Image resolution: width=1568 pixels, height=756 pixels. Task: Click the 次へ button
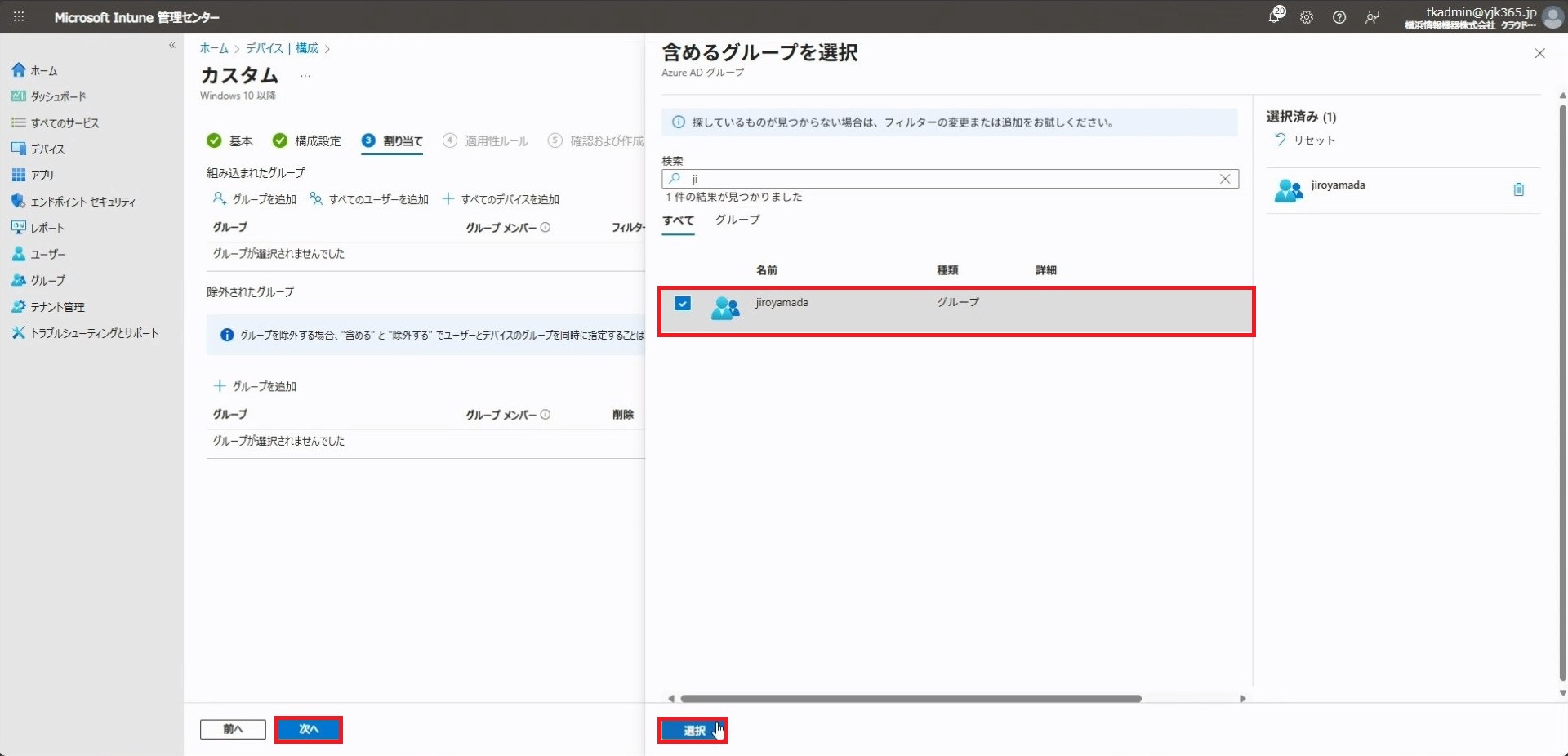click(x=308, y=729)
